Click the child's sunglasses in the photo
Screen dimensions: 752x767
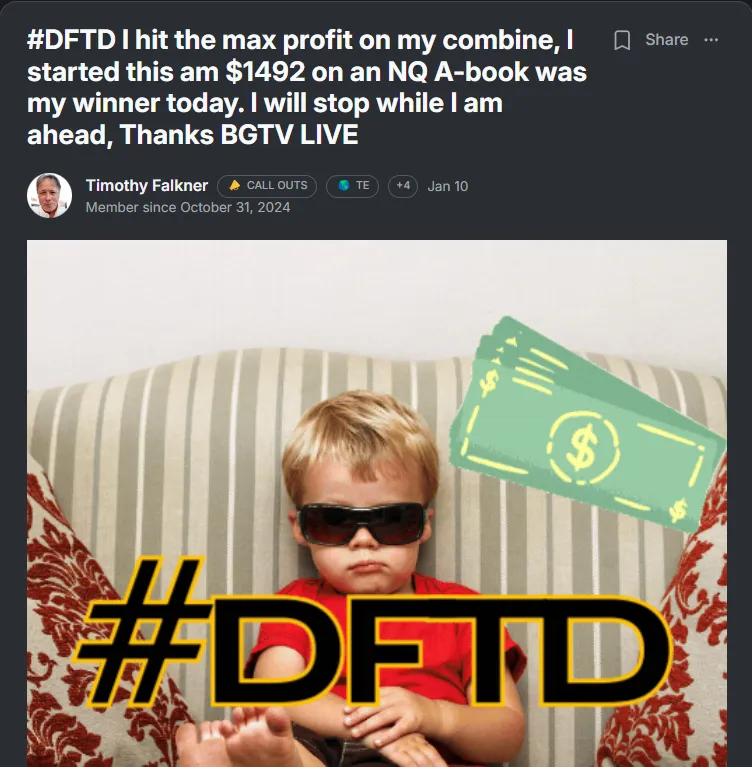[x=362, y=524]
